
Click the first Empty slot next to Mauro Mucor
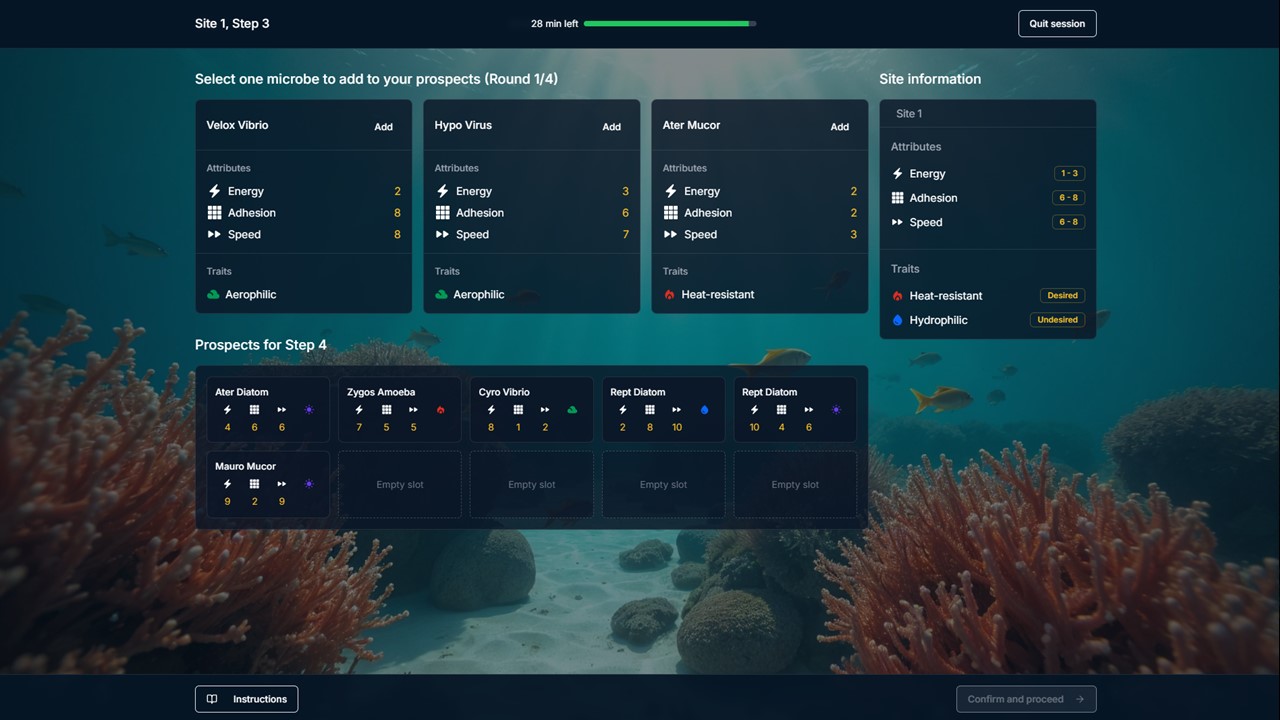pyautogui.click(x=400, y=484)
